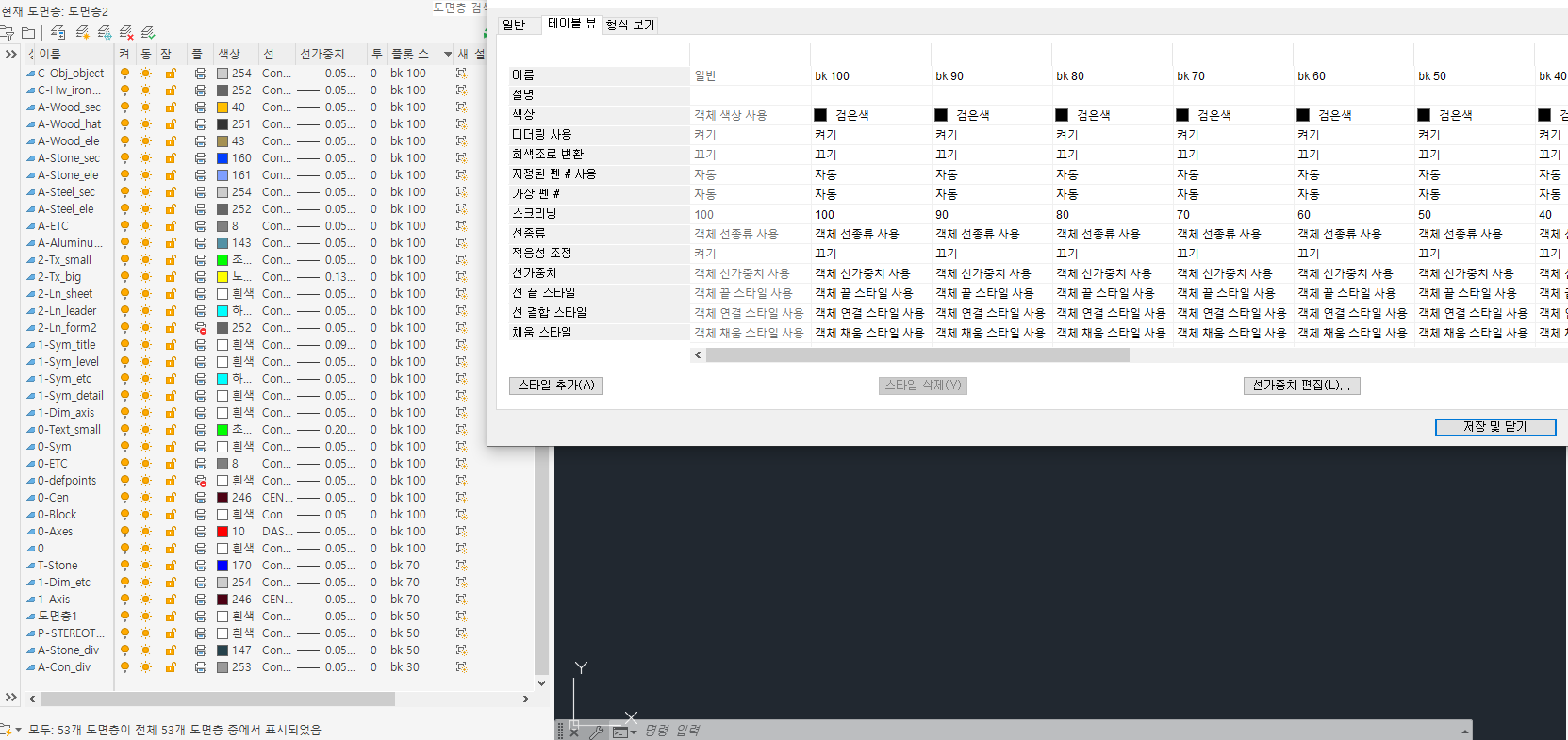Image resolution: width=1568 pixels, height=740 pixels.
Task: Create a new layer with the star icon
Action: [82, 33]
